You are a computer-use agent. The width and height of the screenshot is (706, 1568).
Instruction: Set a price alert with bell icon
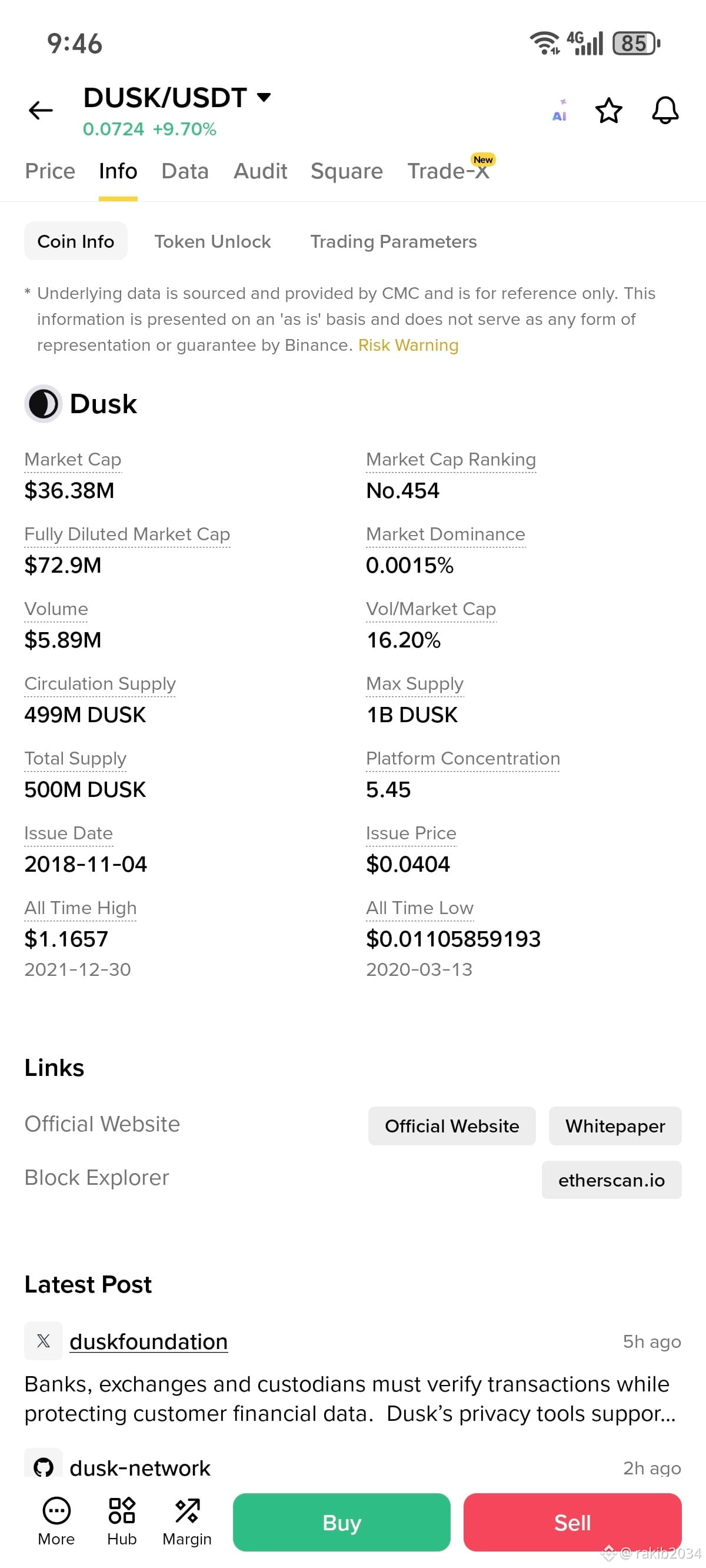point(665,110)
